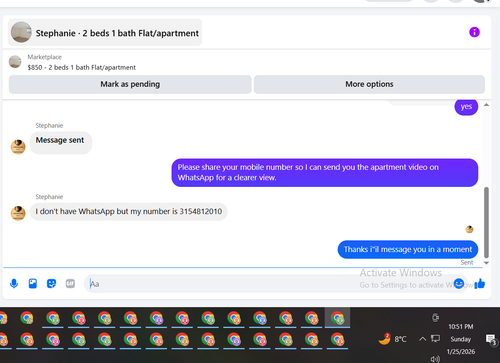The width and height of the screenshot is (500, 363).
Task: Click Stephanie's avatar beside the phone number message
Action: tap(18, 213)
